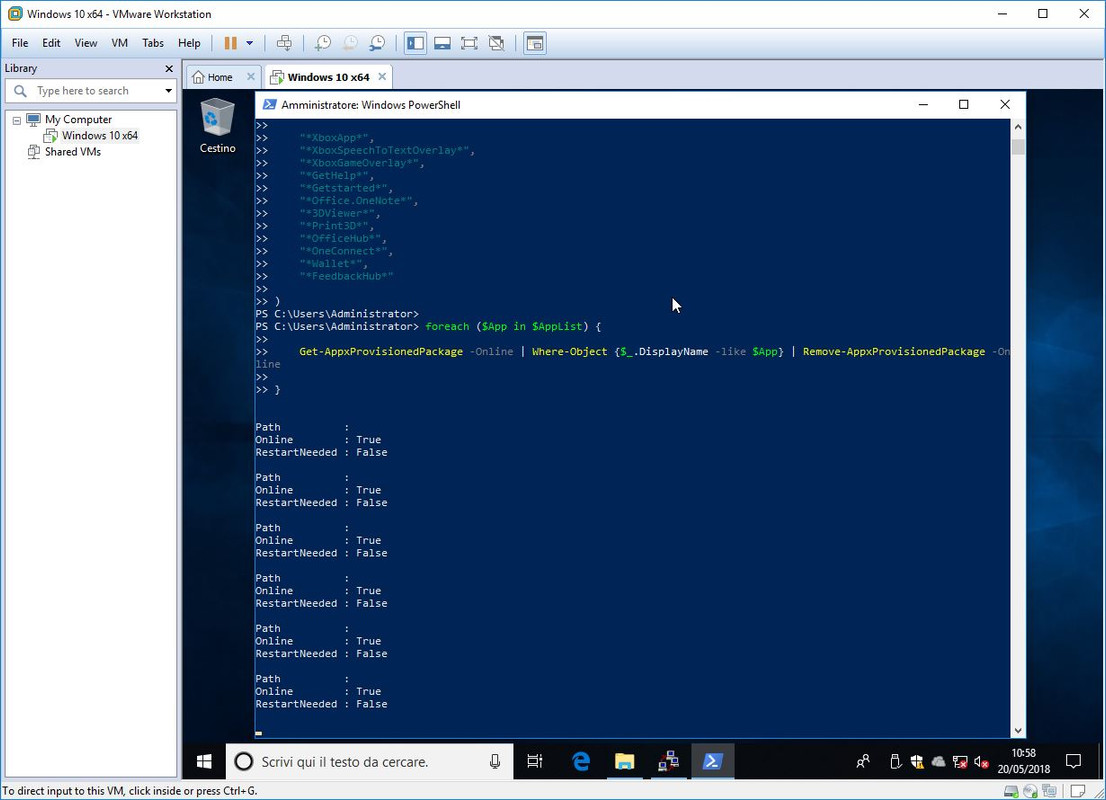Screen dimensions: 1106x800
Task: Close the Library panel
Action: click(x=169, y=68)
